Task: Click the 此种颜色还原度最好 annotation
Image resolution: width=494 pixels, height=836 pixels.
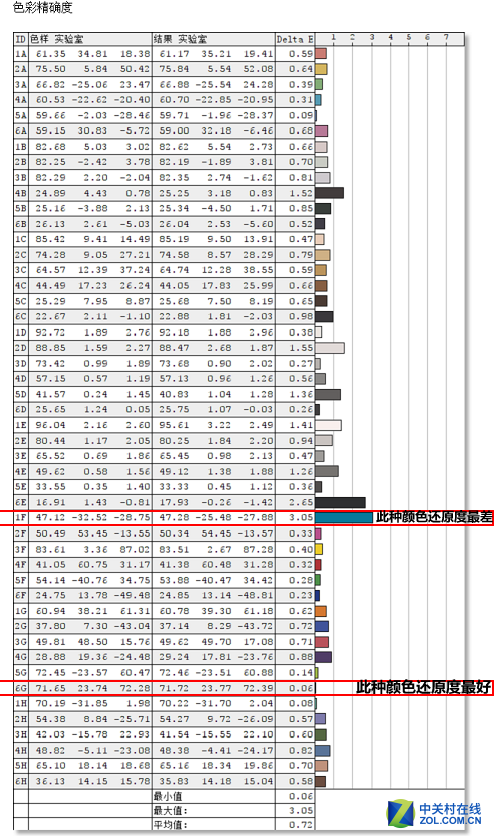Action: click(x=424, y=687)
